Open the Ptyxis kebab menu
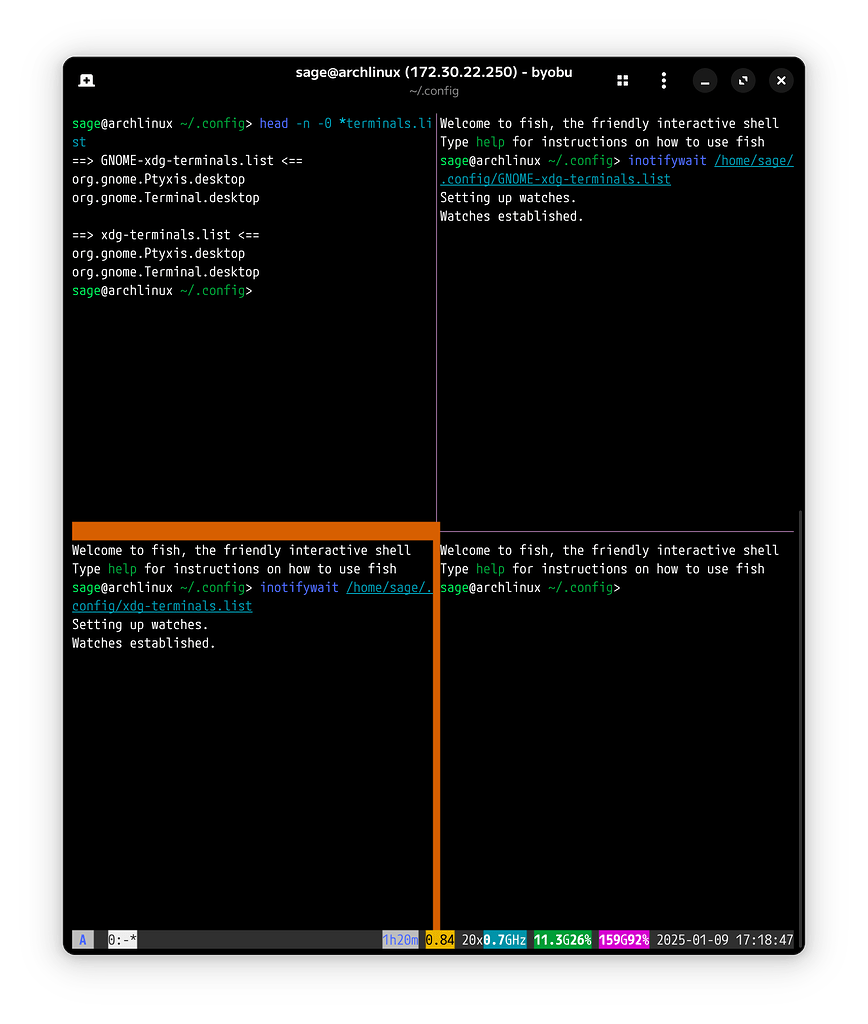The height and width of the screenshot is (1024, 868). [663, 80]
